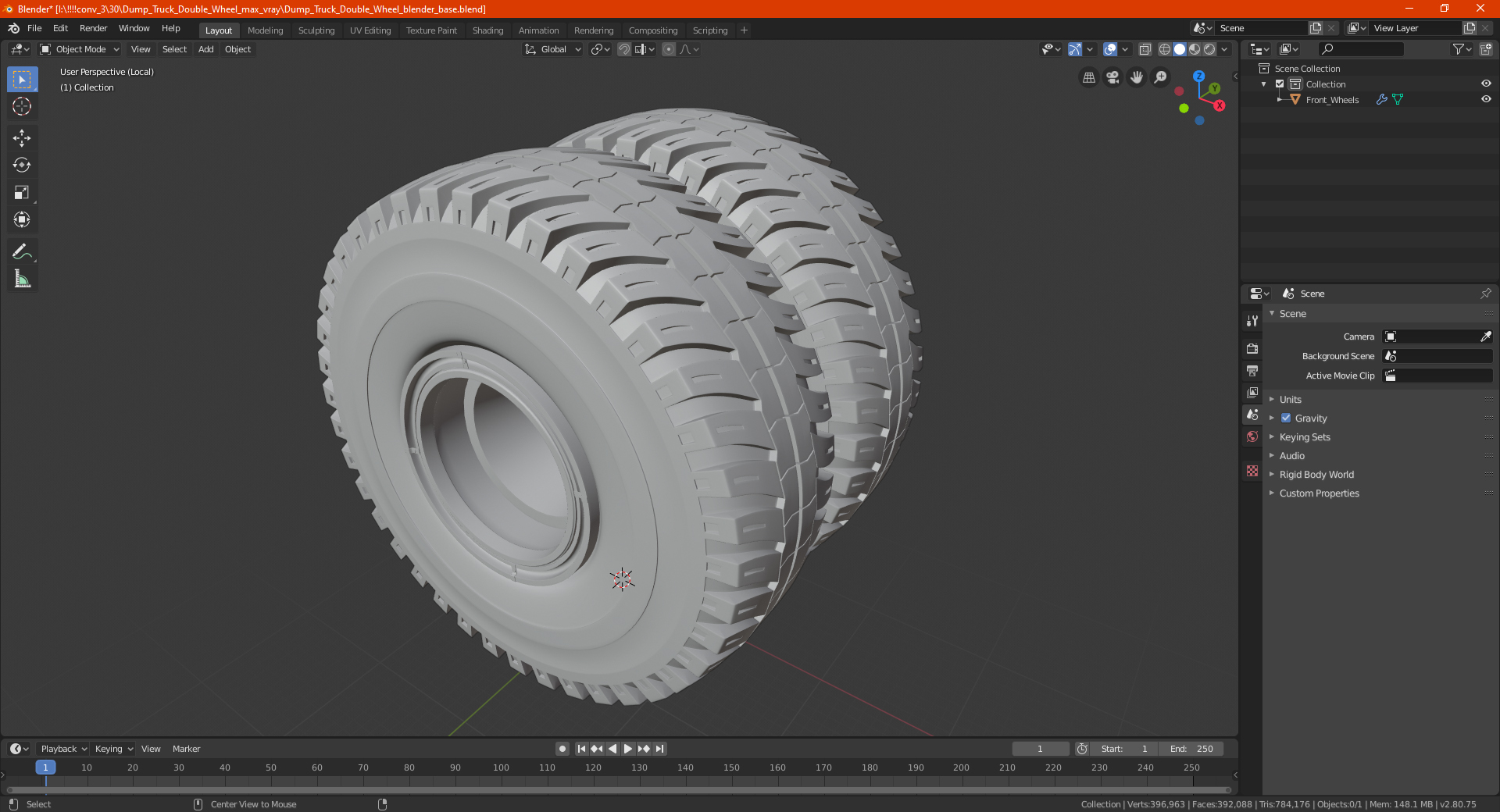The width and height of the screenshot is (1500, 812).
Task: Click the play reverse button
Action: pyautogui.click(x=612, y=749)
